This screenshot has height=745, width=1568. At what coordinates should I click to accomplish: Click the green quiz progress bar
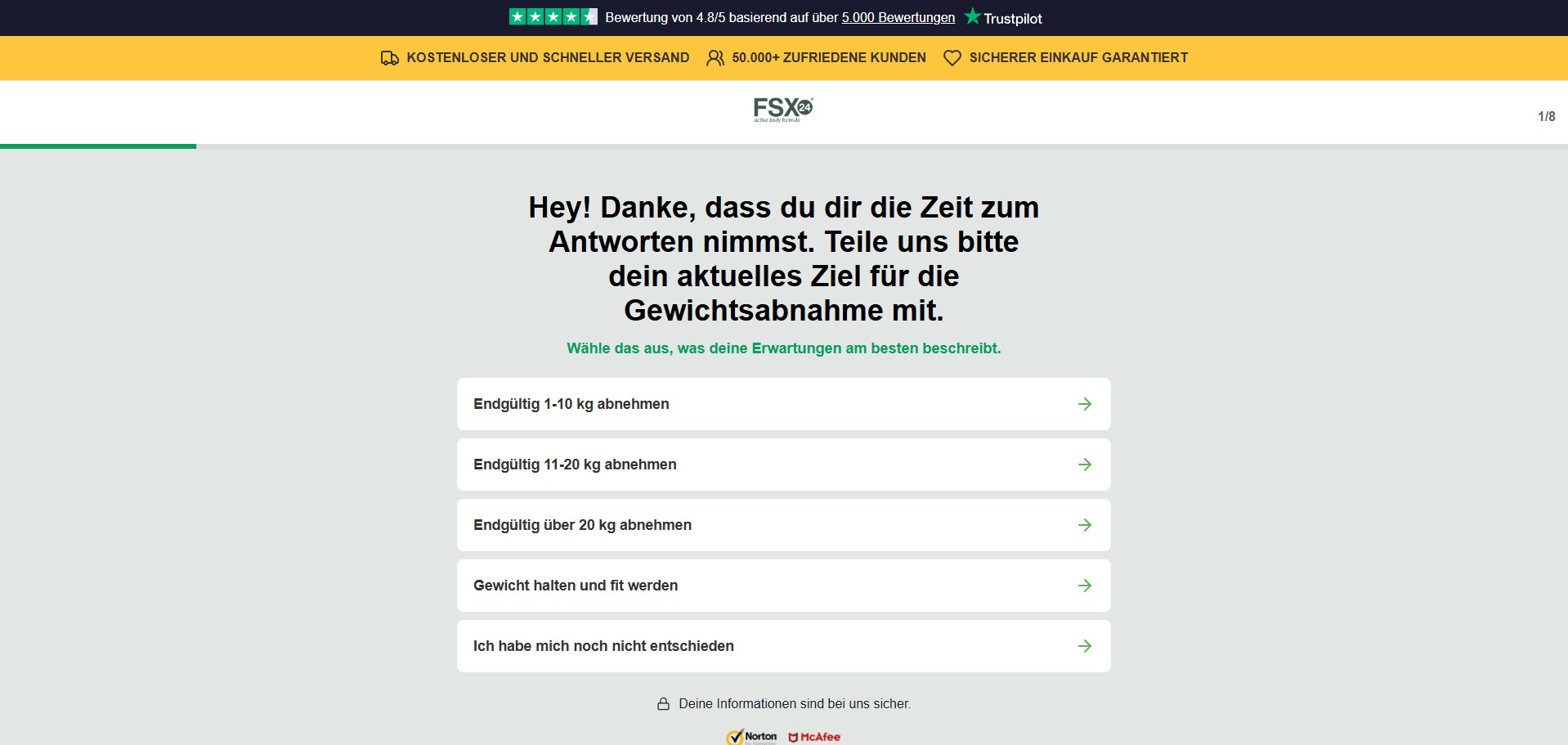click(x=98, y=146)
